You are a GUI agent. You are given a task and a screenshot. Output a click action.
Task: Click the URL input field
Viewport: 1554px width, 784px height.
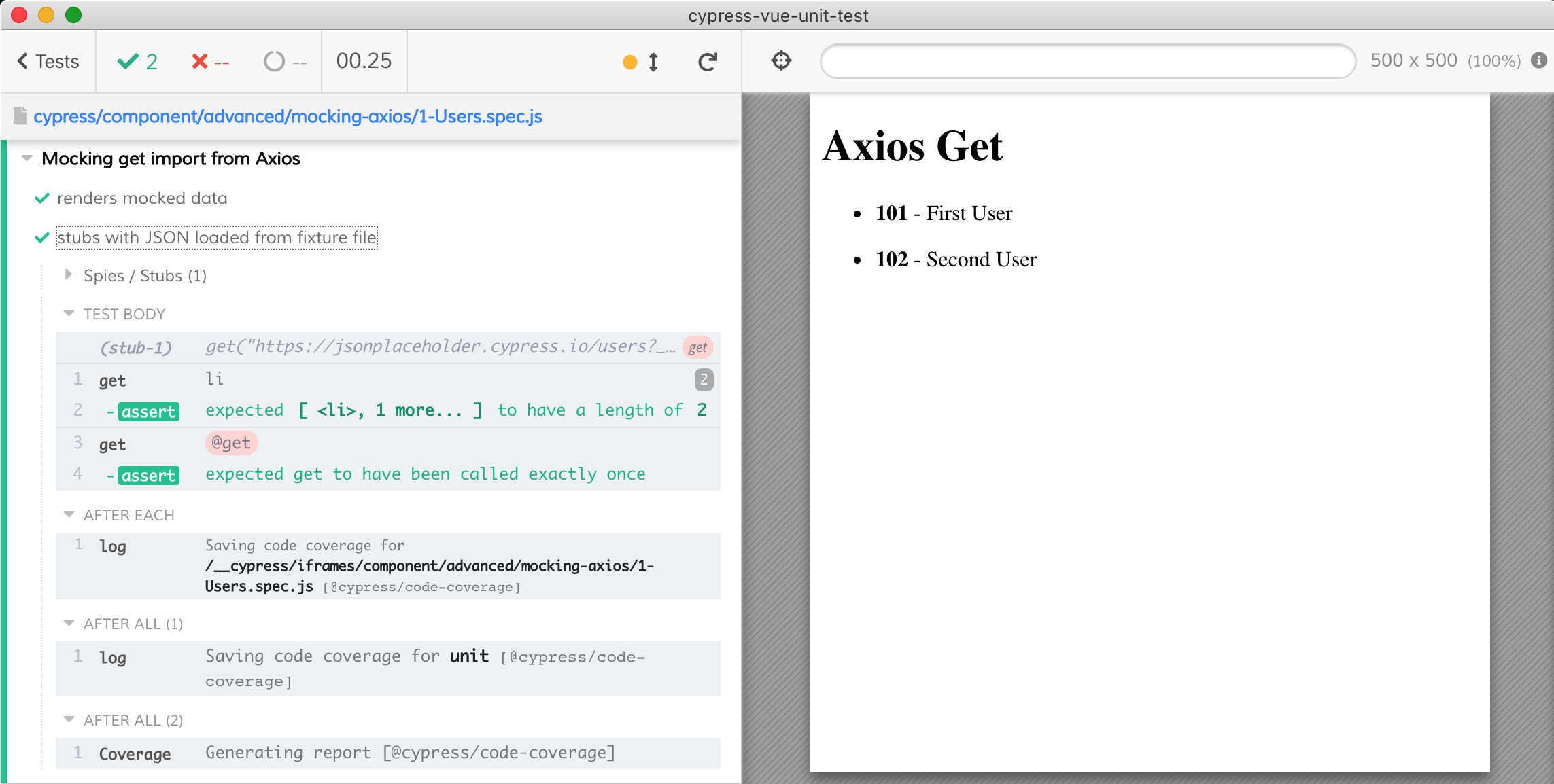point(1088,61)
